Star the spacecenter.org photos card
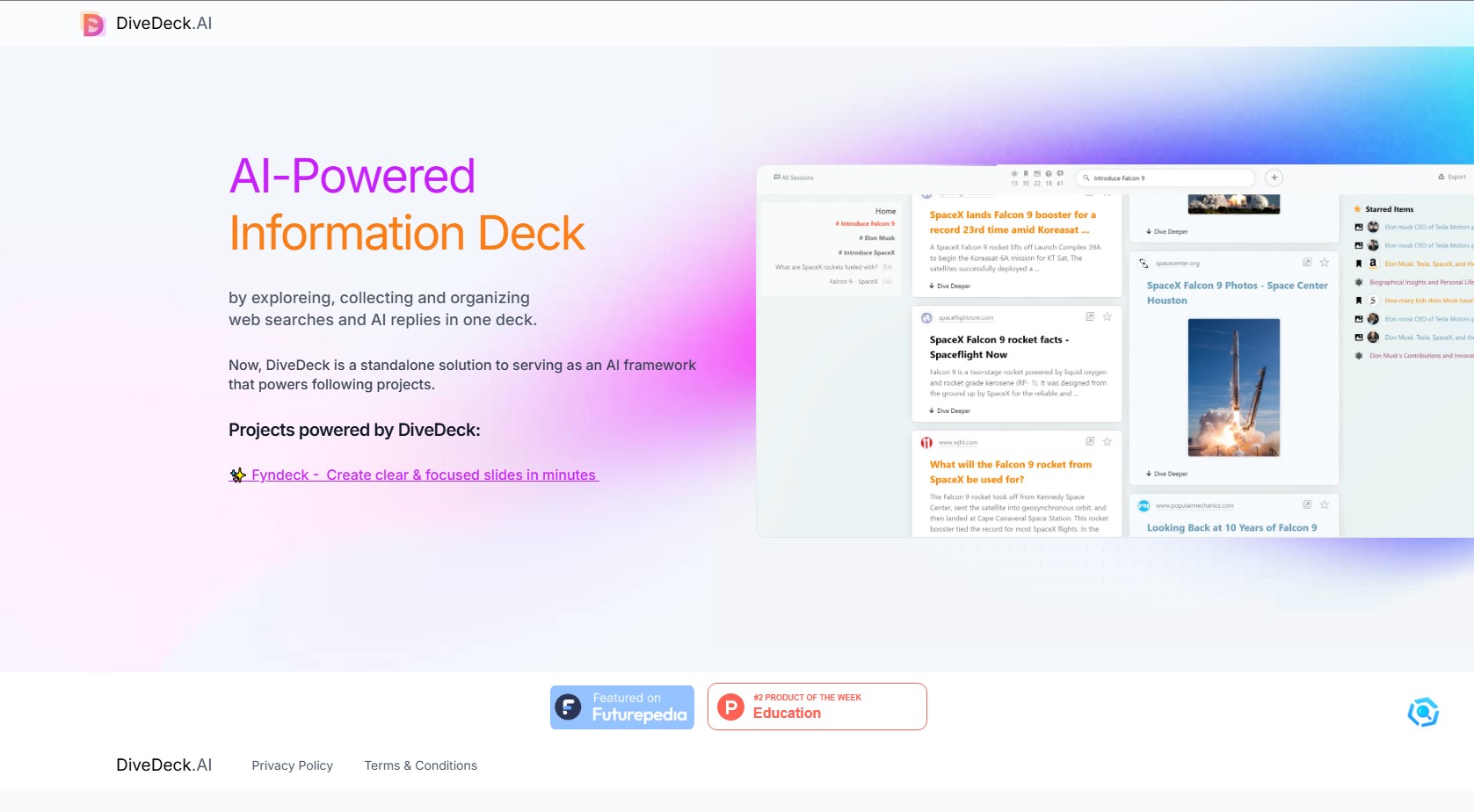This screenshot has width=1474, height=812. point(1325,263)
